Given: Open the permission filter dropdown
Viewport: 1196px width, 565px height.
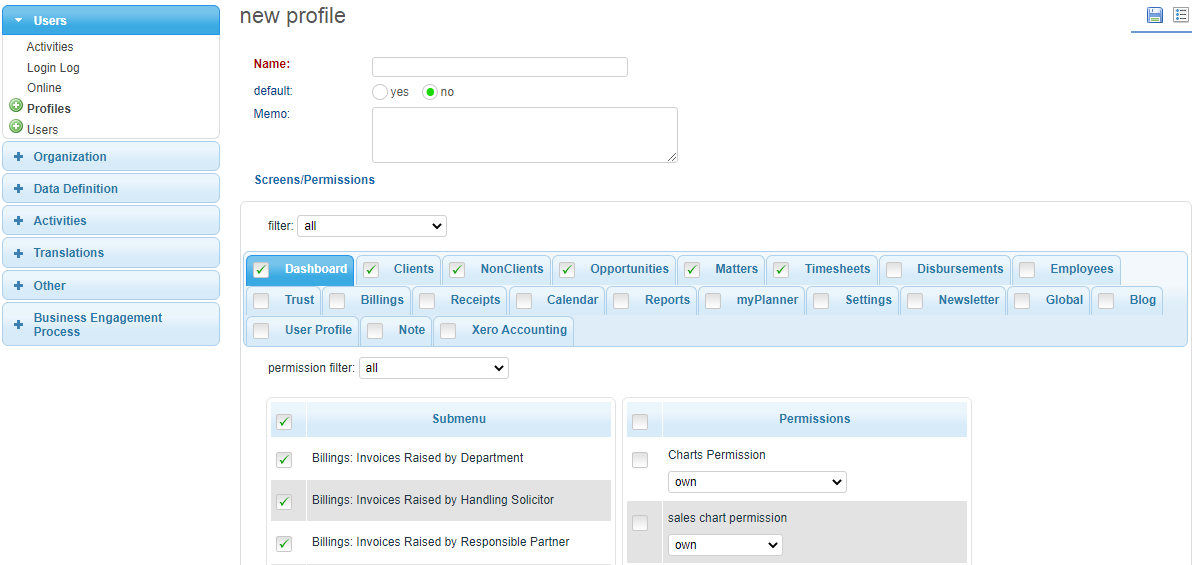Looking at the screenshot, I should 433,368.
